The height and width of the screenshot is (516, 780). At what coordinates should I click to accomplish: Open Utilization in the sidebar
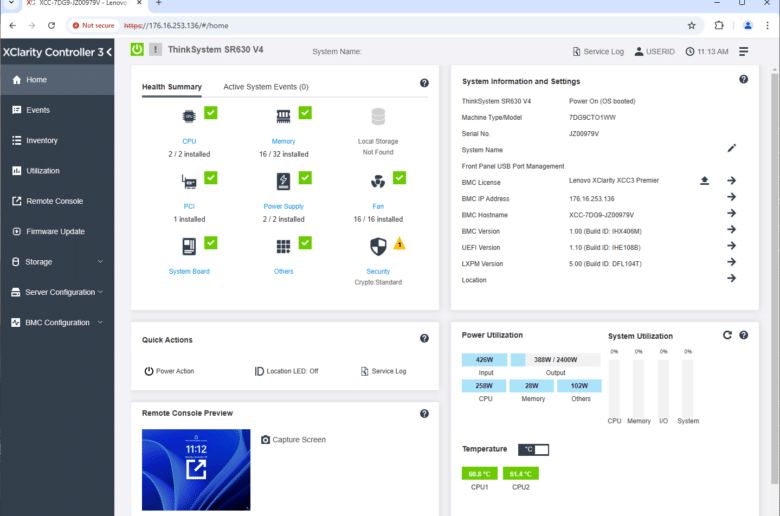[57, 171]
